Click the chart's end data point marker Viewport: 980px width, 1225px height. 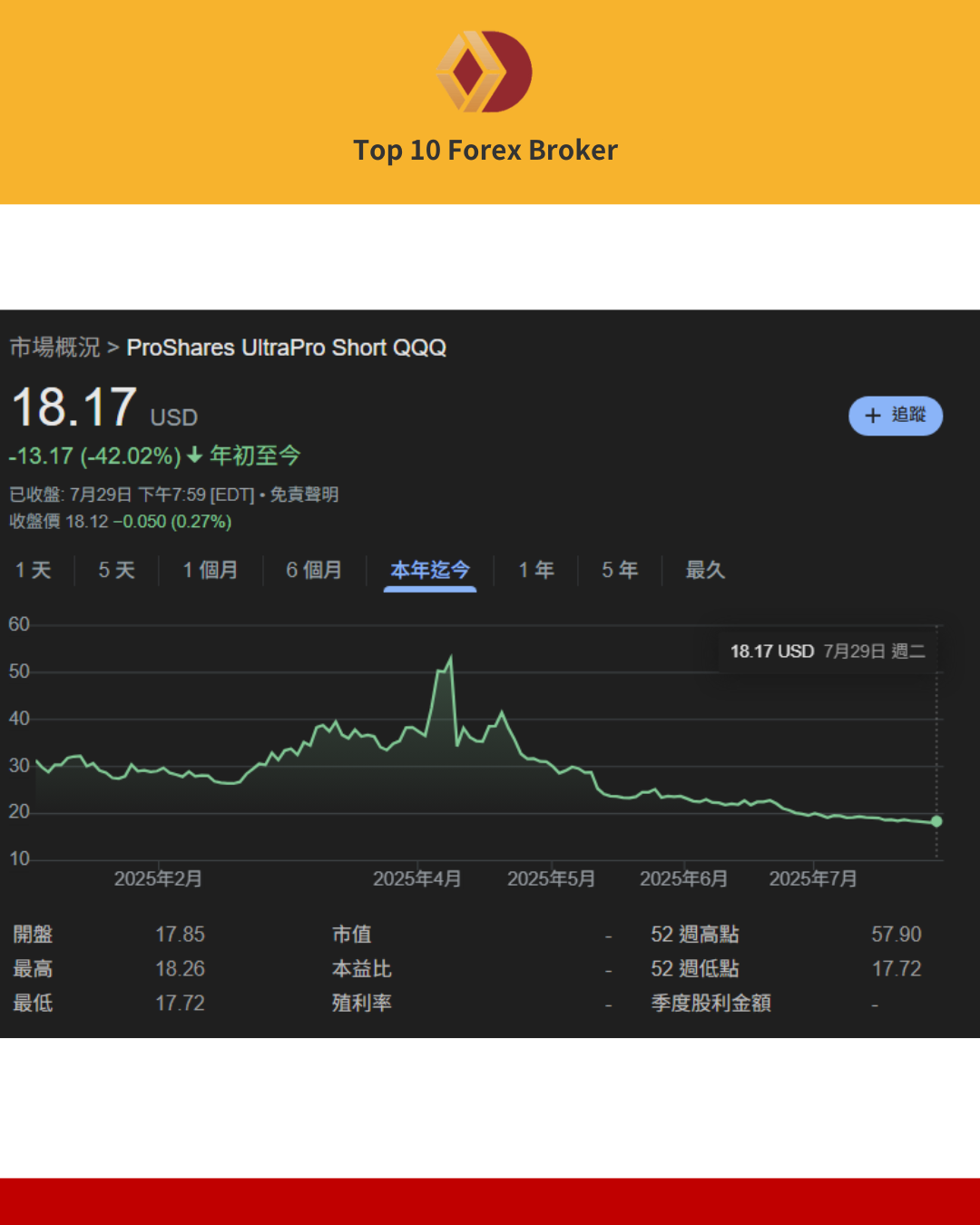936,821
